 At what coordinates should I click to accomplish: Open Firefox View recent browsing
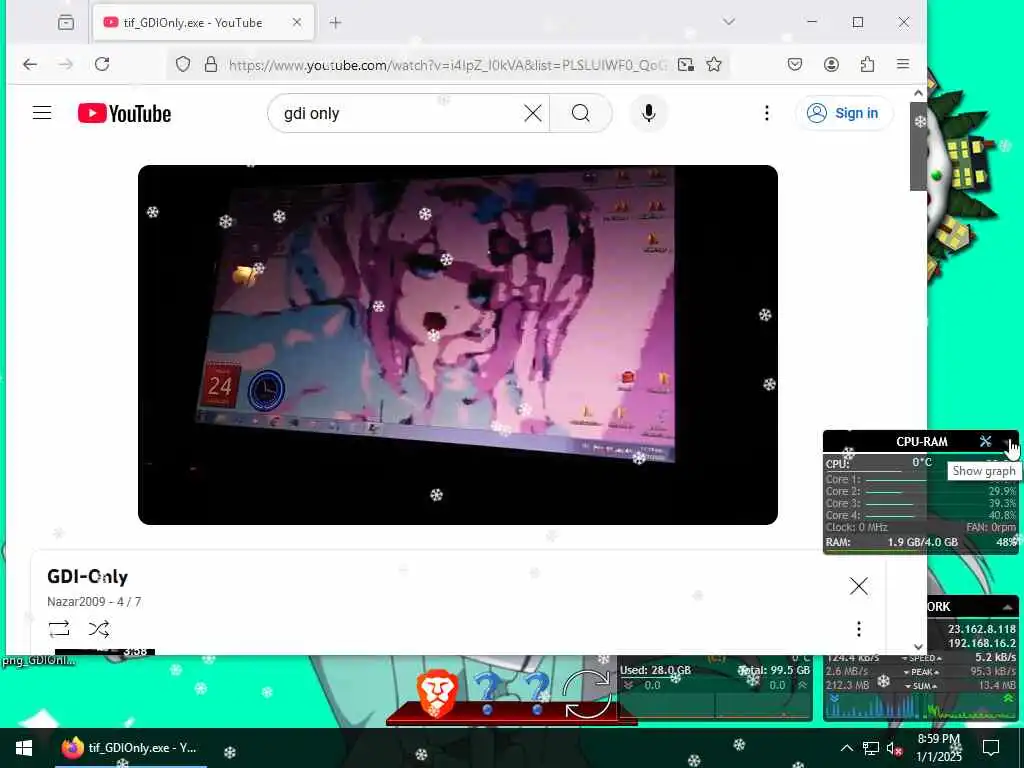coord(66,22)
